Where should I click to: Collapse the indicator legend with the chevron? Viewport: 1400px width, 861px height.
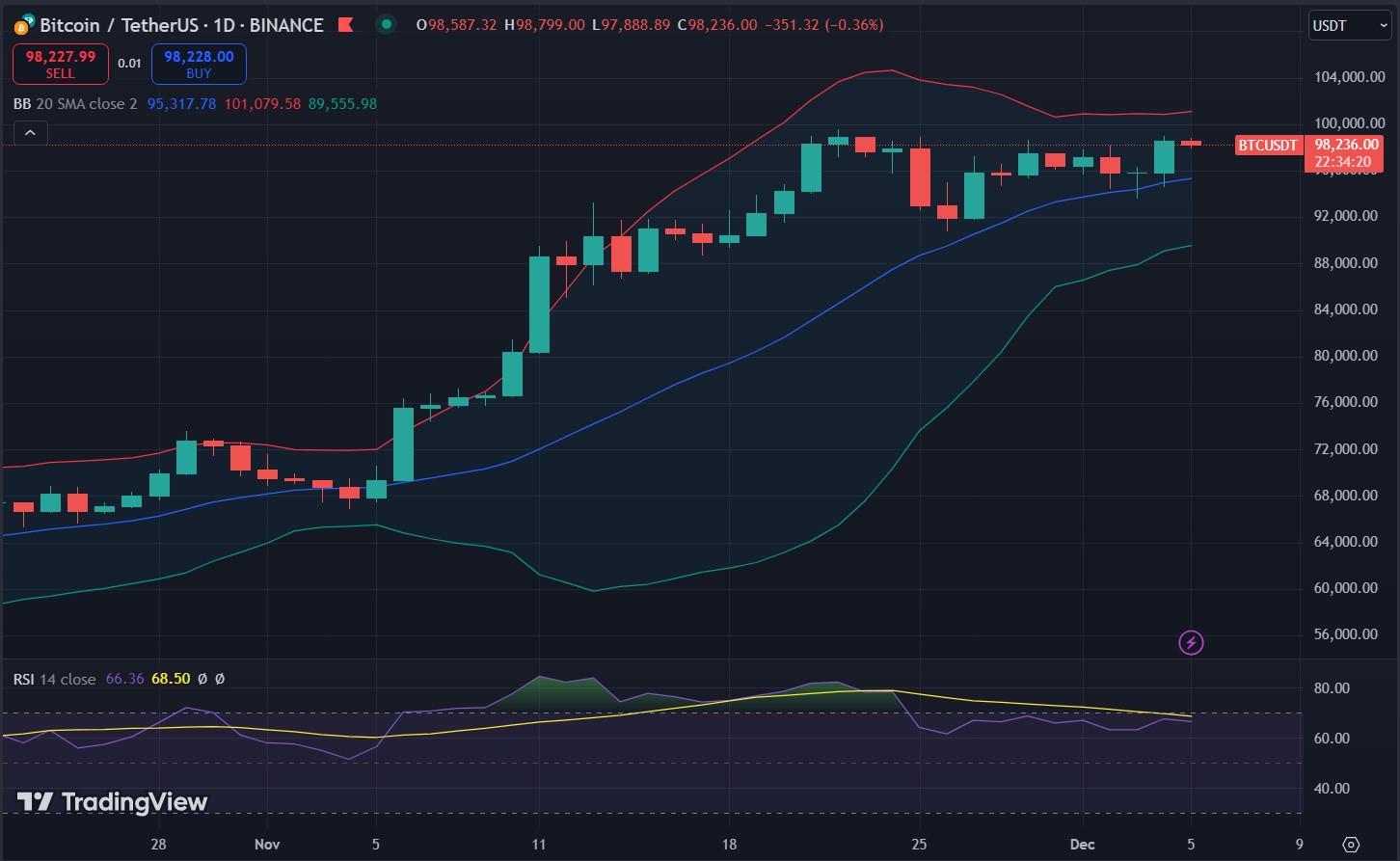[30, 133]
